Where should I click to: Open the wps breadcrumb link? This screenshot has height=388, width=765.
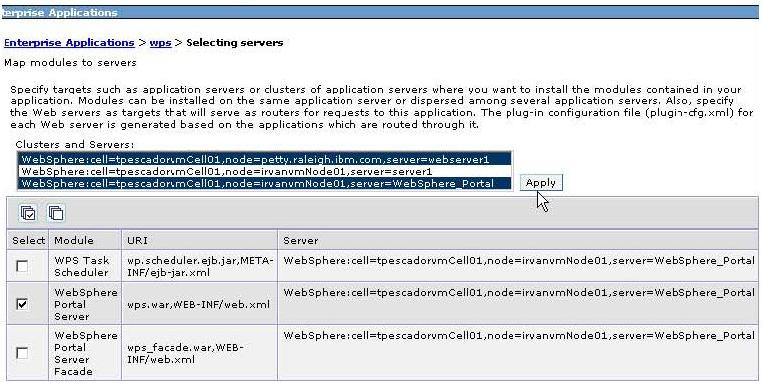click(x=160, y=42)
